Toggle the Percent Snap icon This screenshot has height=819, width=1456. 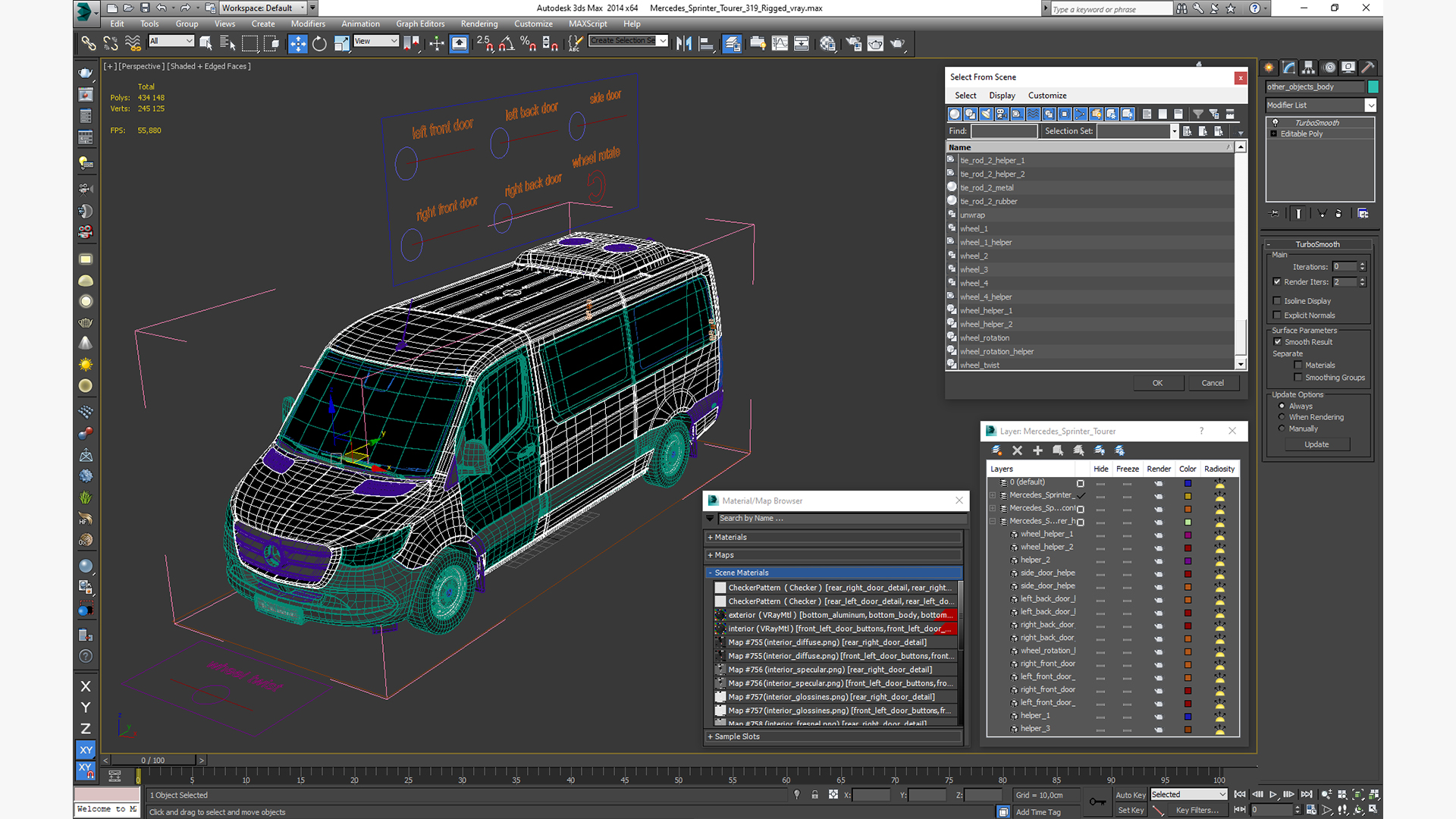pos(529,44)
